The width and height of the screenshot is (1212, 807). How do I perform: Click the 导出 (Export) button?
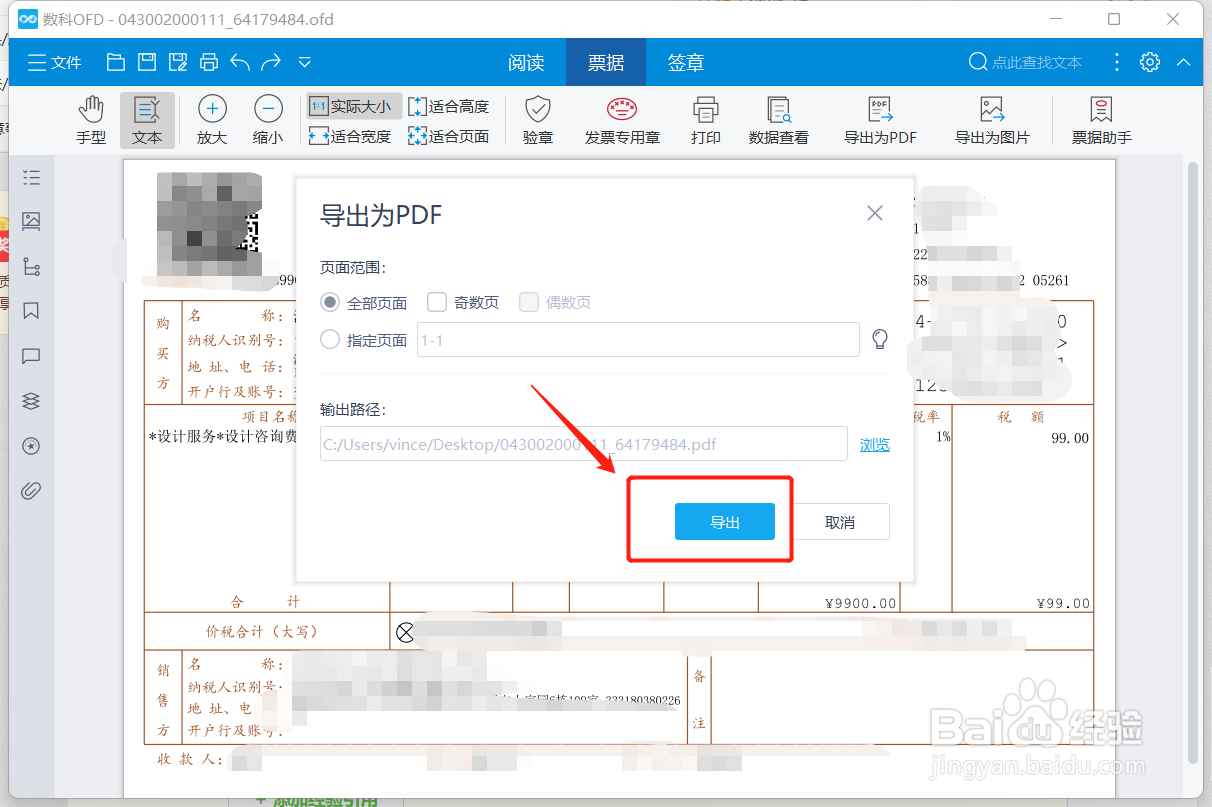(724, 521)
